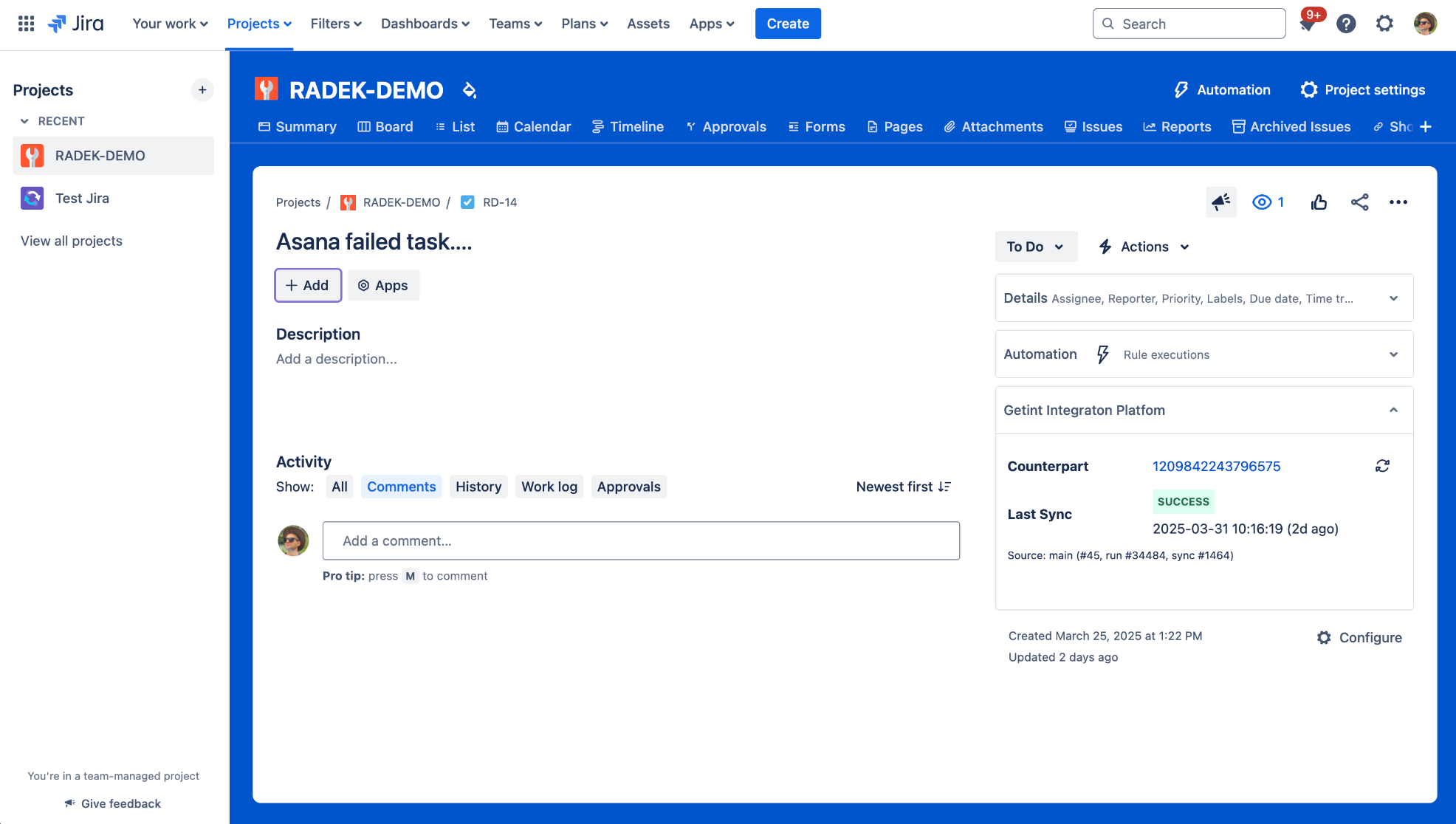Switch to the Attachments tab
The height and width of the screenshot is (824, 1456).
993,127
